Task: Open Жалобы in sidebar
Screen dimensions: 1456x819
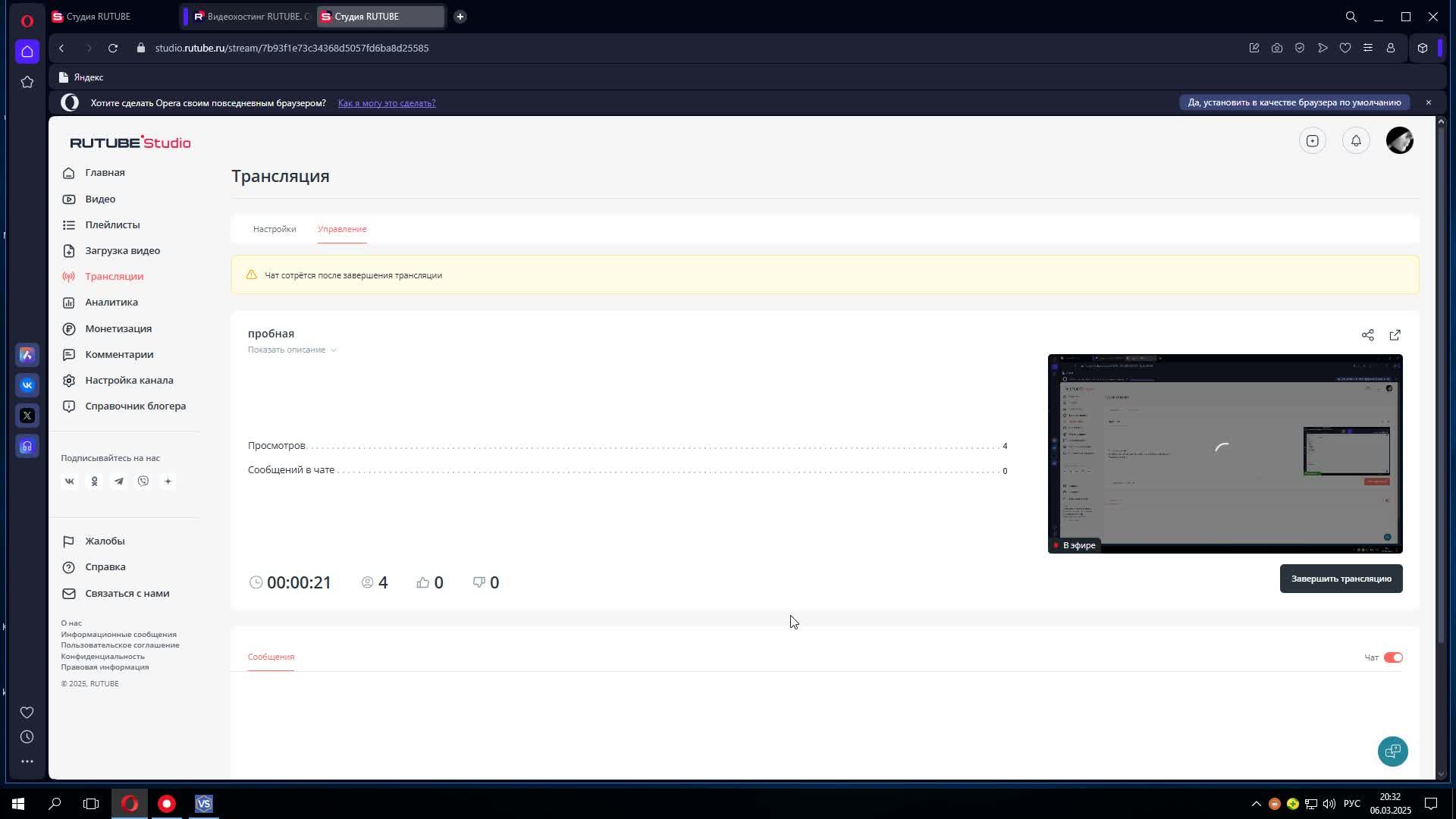Action: point(105,541)
